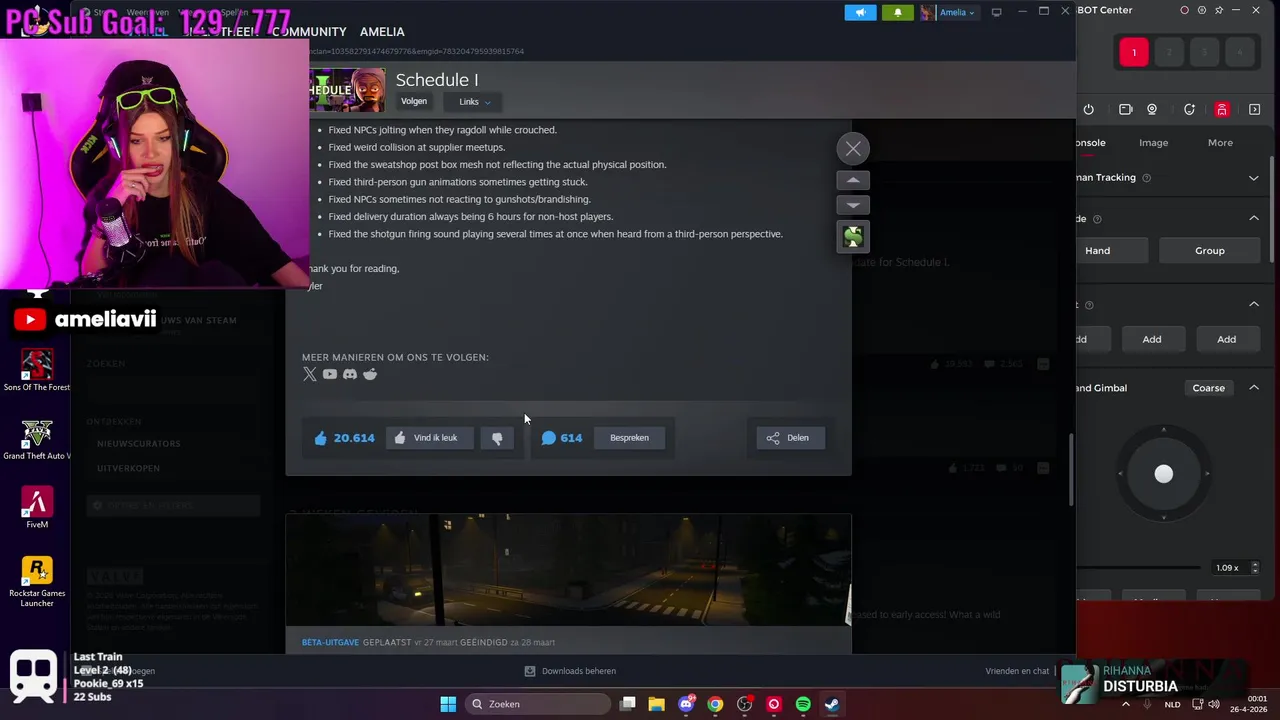Click the thumbs-down dislike button

(497, 438)
